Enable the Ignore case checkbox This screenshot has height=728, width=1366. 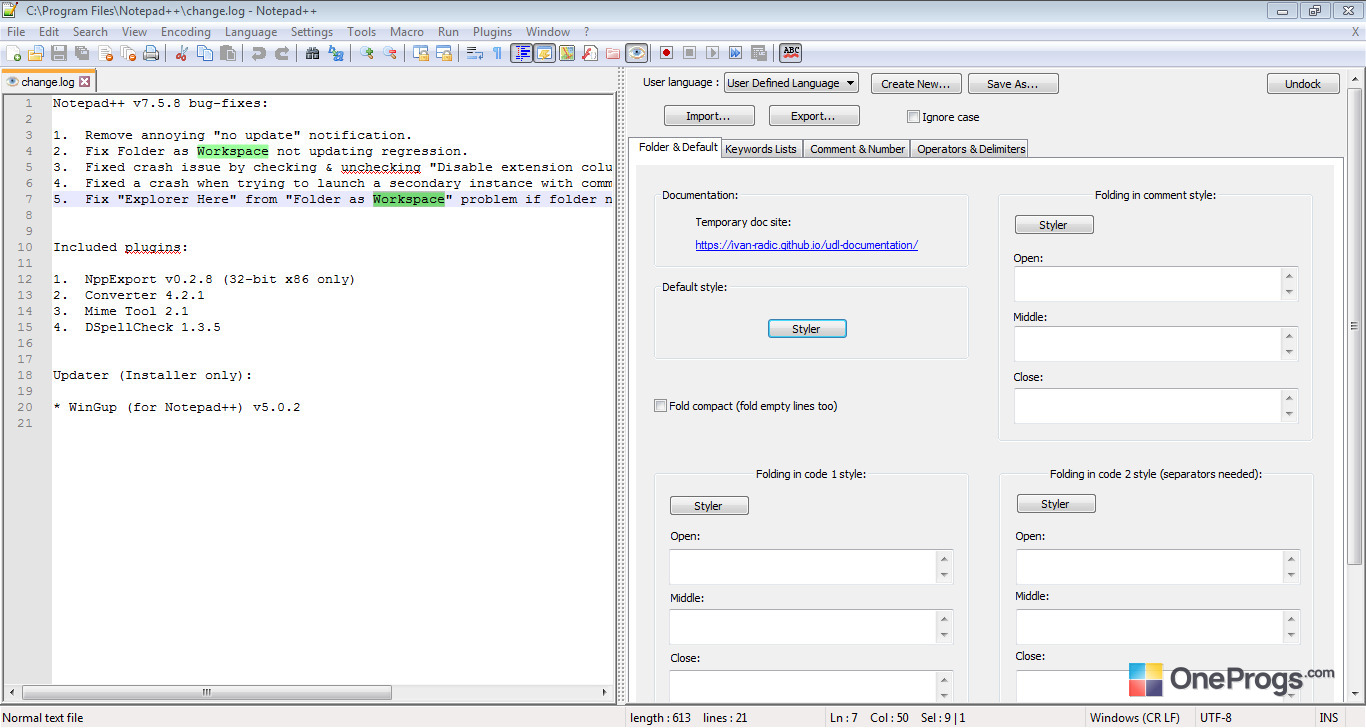[x=913, y=117]
